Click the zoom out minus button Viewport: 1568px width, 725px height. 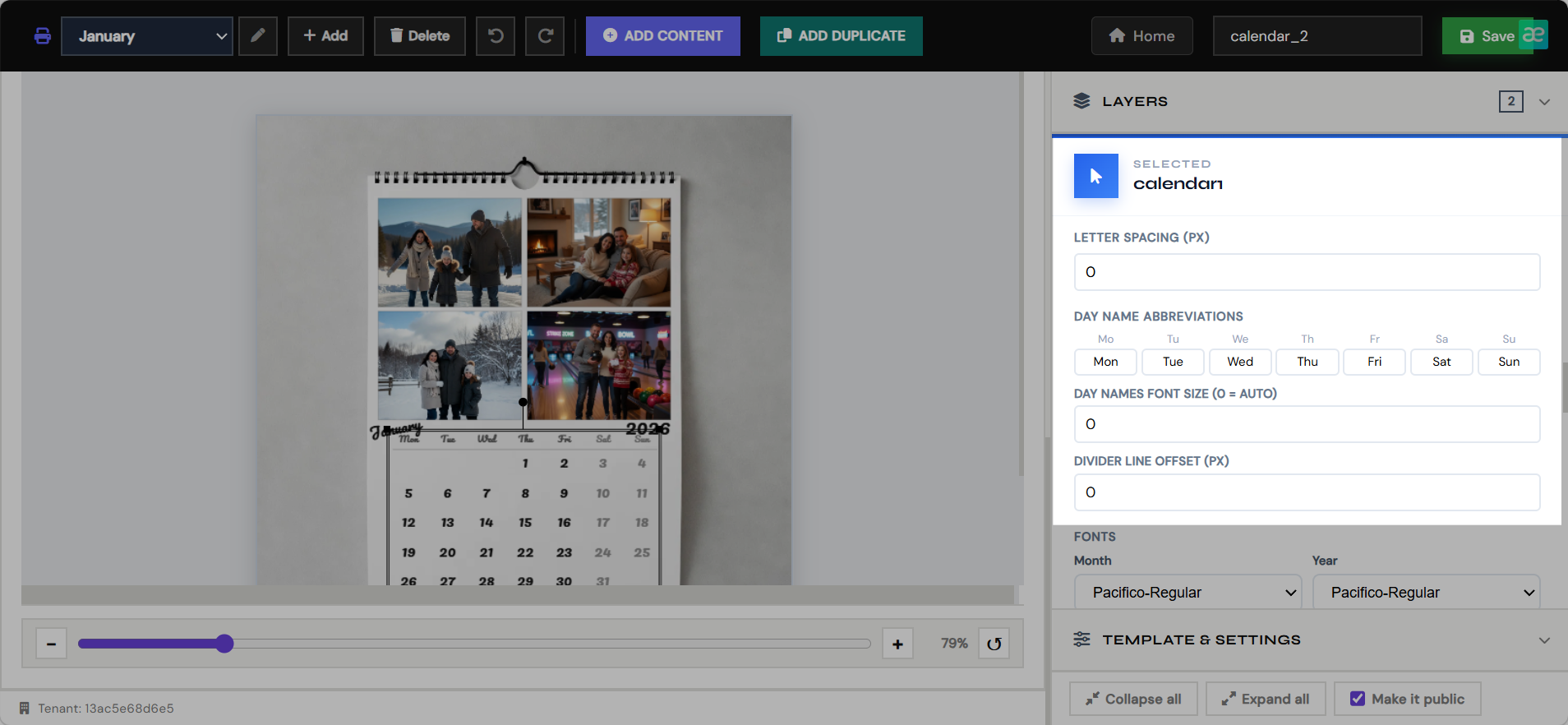click(x=51, y=644)
